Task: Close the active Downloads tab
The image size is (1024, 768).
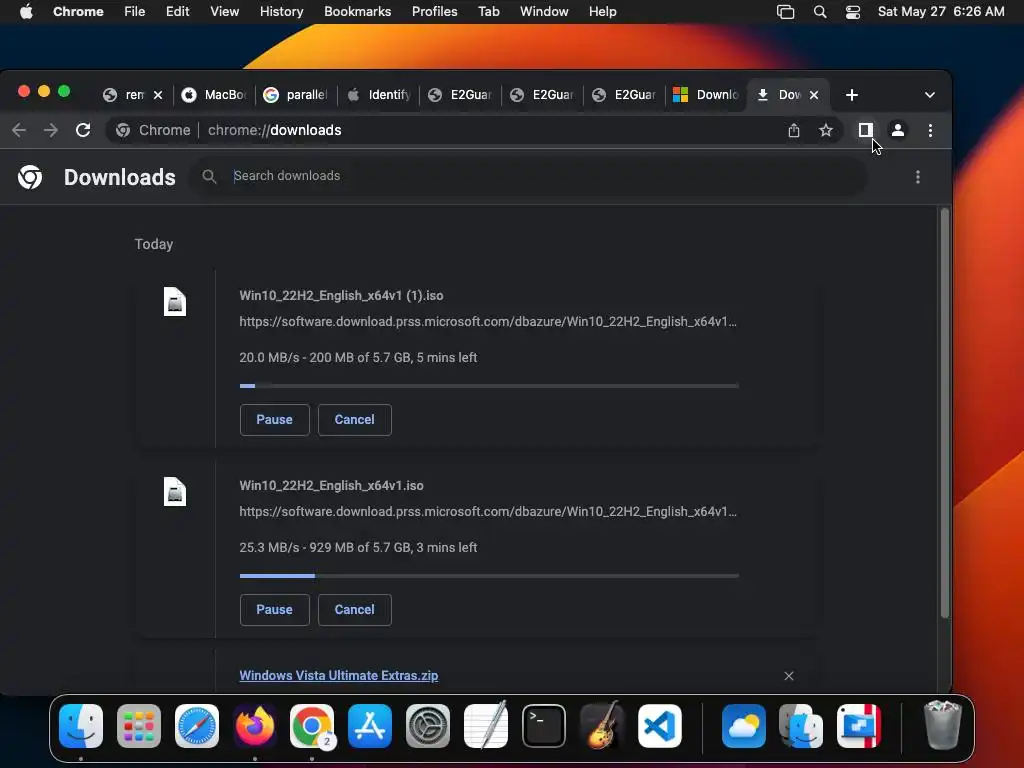Action: point(814,95)
